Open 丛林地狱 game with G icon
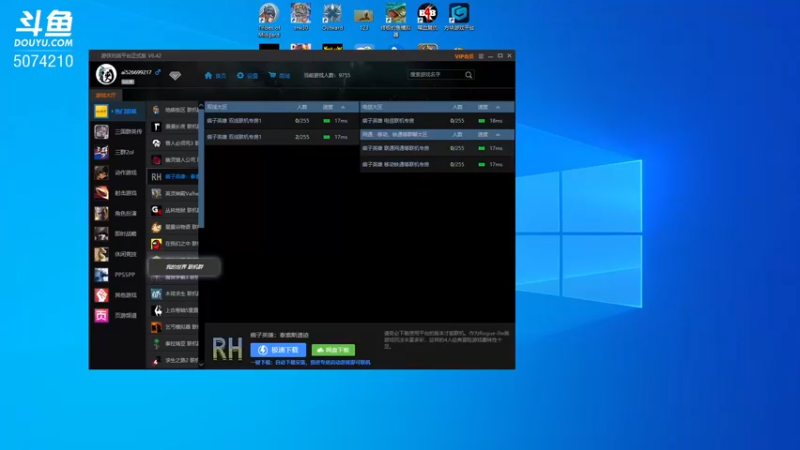This screenshot has height=450, width=800. point(173,210)
